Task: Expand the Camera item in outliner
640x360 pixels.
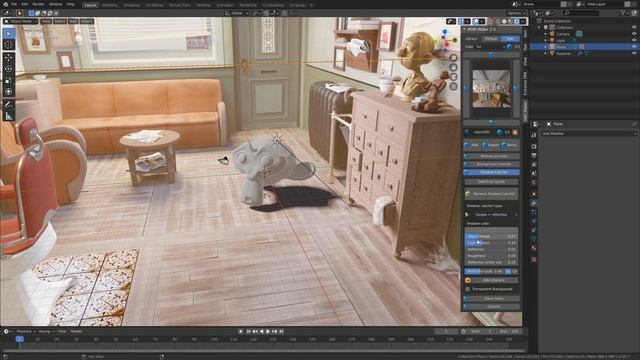Action: 546,34
